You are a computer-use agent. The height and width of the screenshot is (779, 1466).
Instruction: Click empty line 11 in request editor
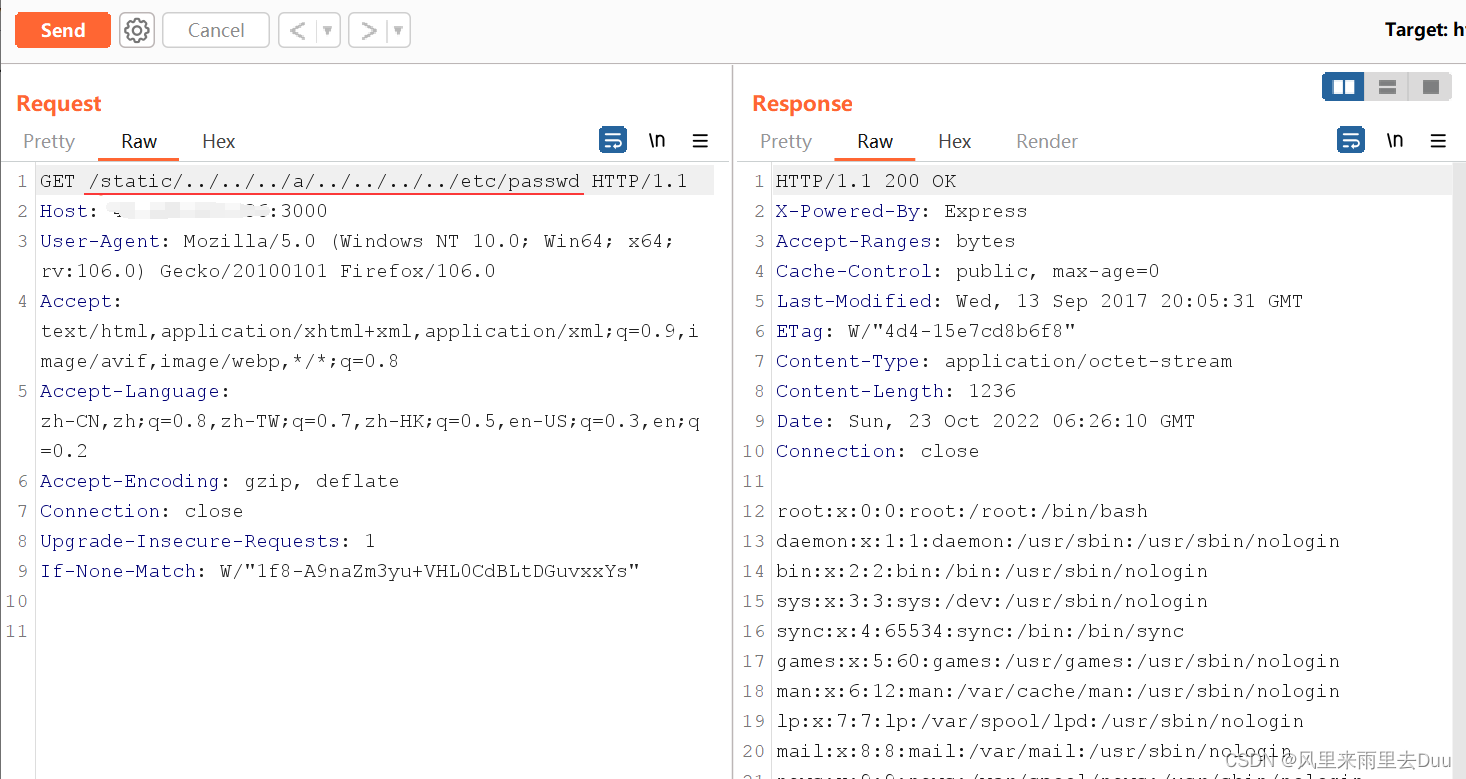click(375, 631)
